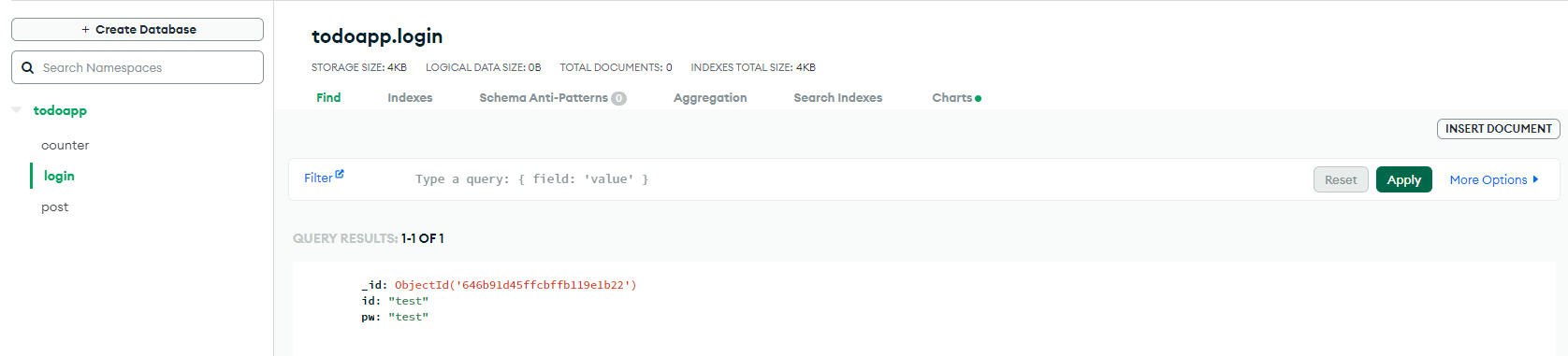
Task: Switch to the Find tab
Action: point(328,97)
